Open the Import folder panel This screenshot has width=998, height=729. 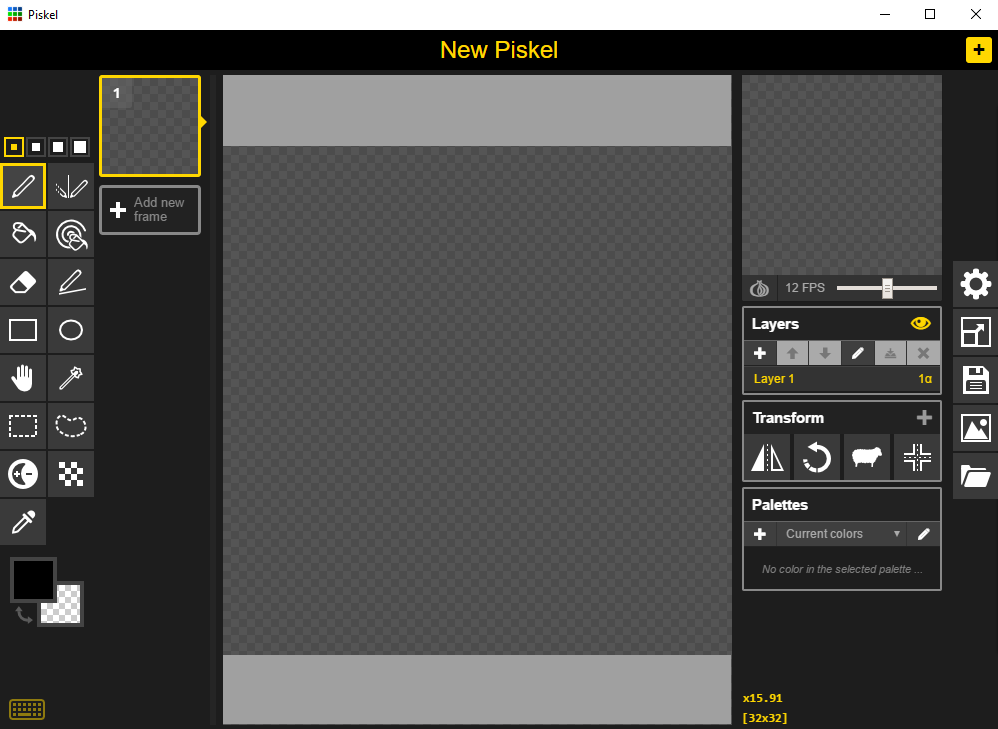976,476
